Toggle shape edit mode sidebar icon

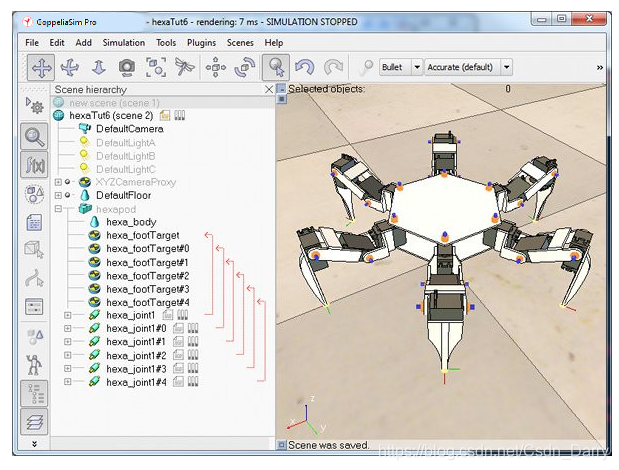[34, 250]
